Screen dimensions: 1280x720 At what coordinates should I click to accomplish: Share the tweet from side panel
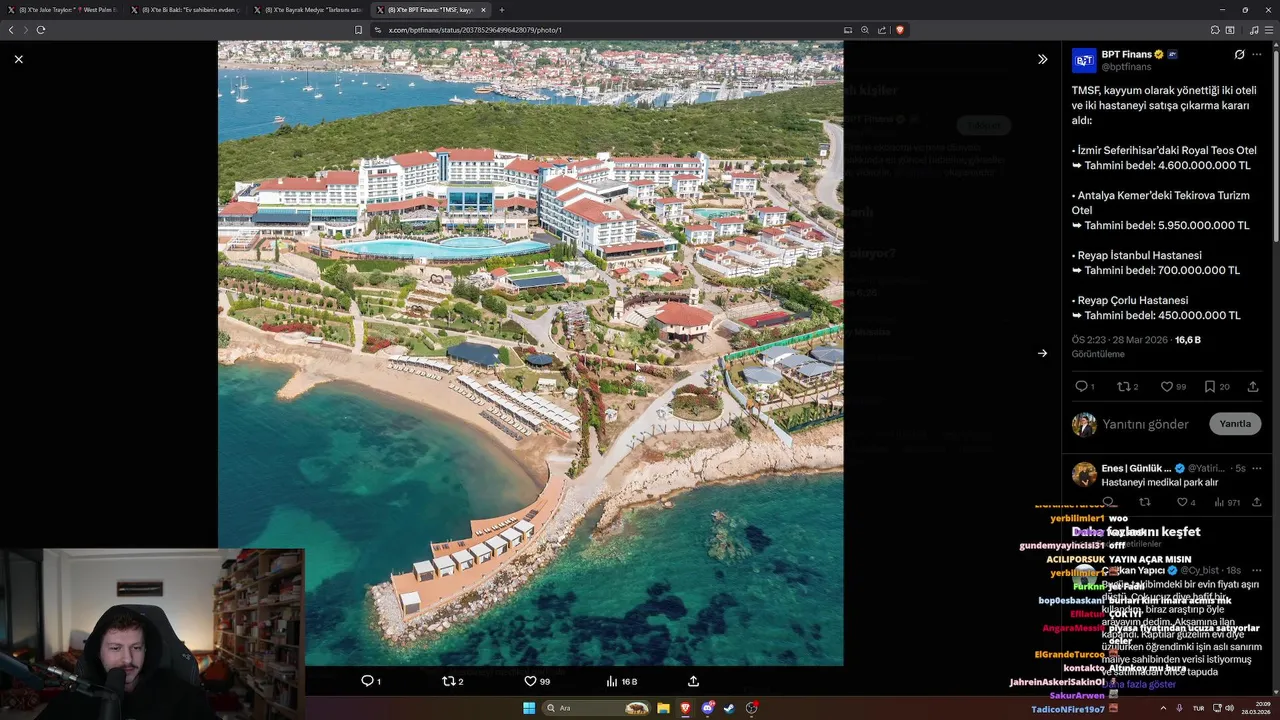pos(1253,386)
